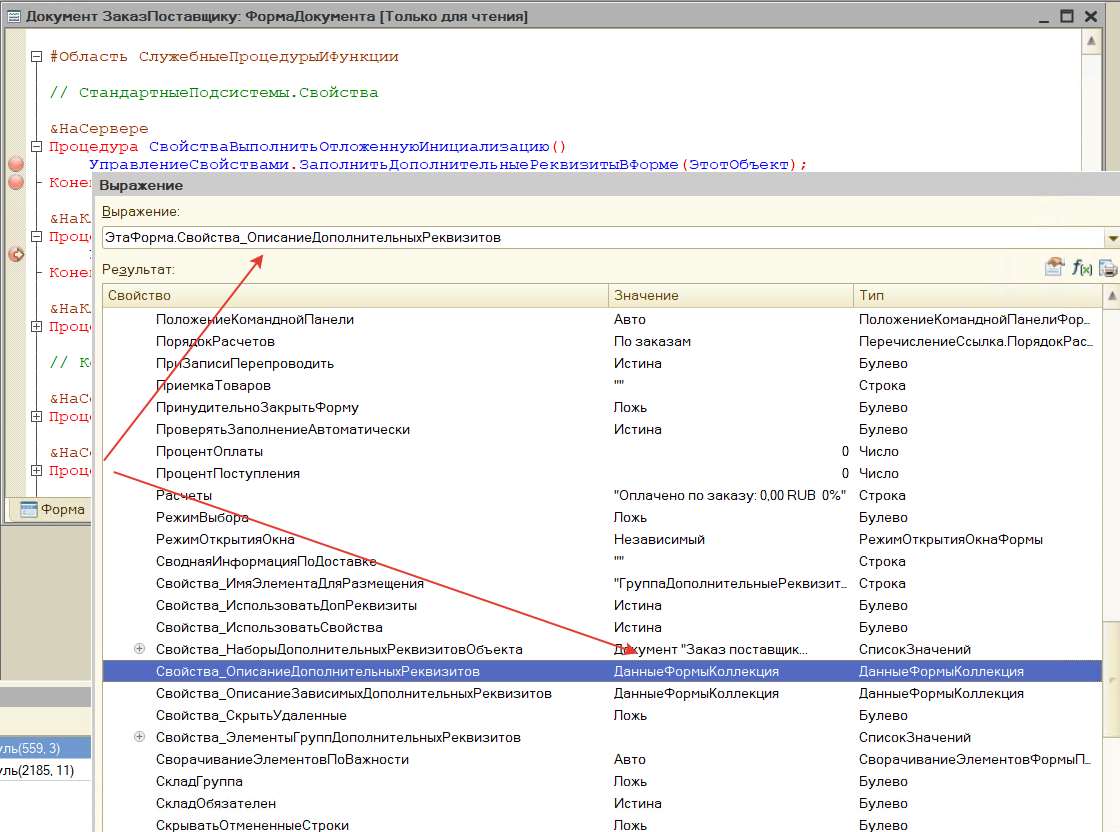Select Свойства_ИспользоватьДопРеквизиты row
Image resolution: width=1120 pixels, height=832 pixels.
point(602,606)
